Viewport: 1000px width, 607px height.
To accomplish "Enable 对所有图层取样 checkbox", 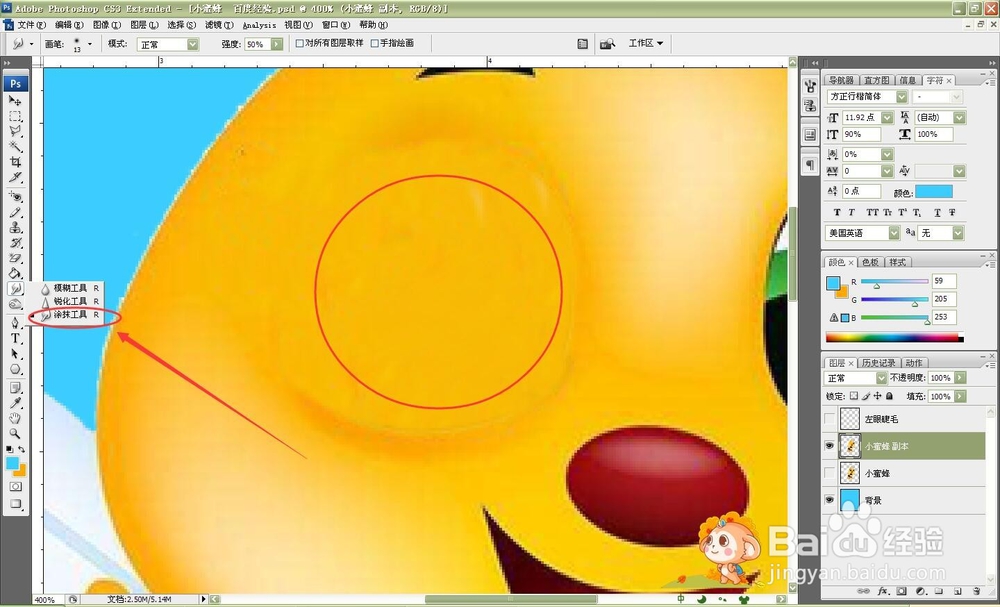I will [x=300, y=43].
